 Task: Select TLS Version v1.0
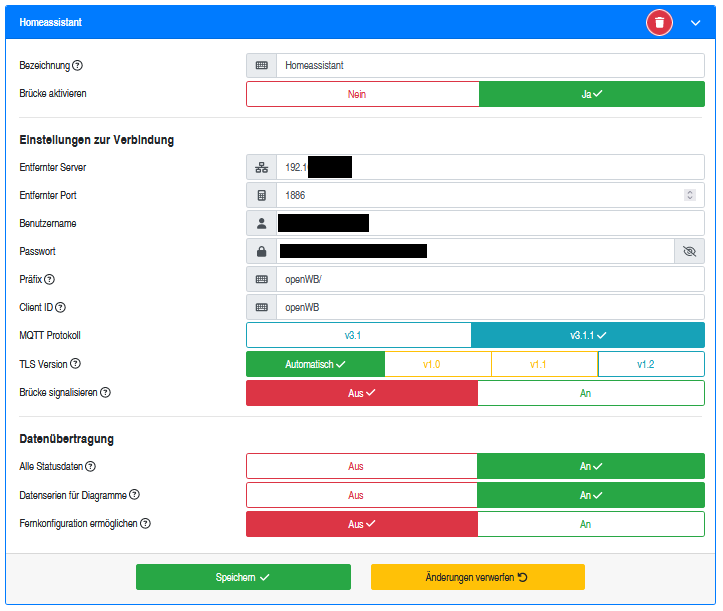(438, 364)
